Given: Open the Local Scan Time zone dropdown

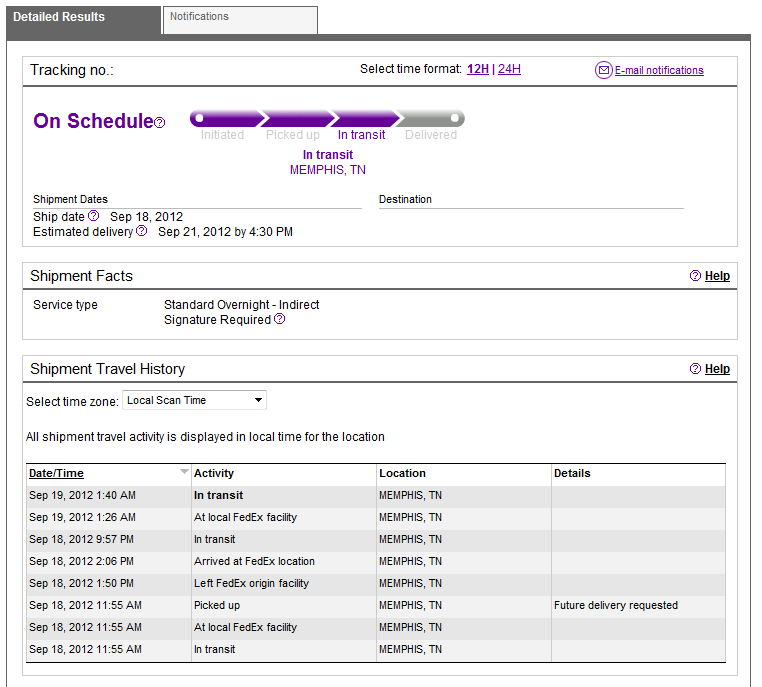Looking at the screenshot, I should pyautogui.click(x=194, y=400).
